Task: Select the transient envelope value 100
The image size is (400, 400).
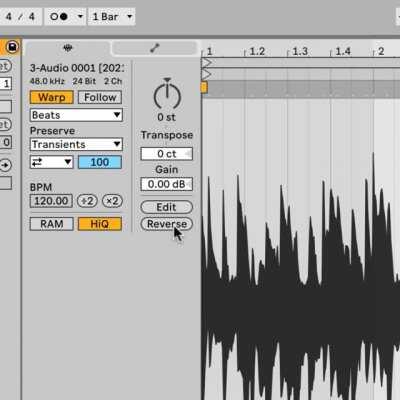Action: pyautogui.click(x=100, y=162)
